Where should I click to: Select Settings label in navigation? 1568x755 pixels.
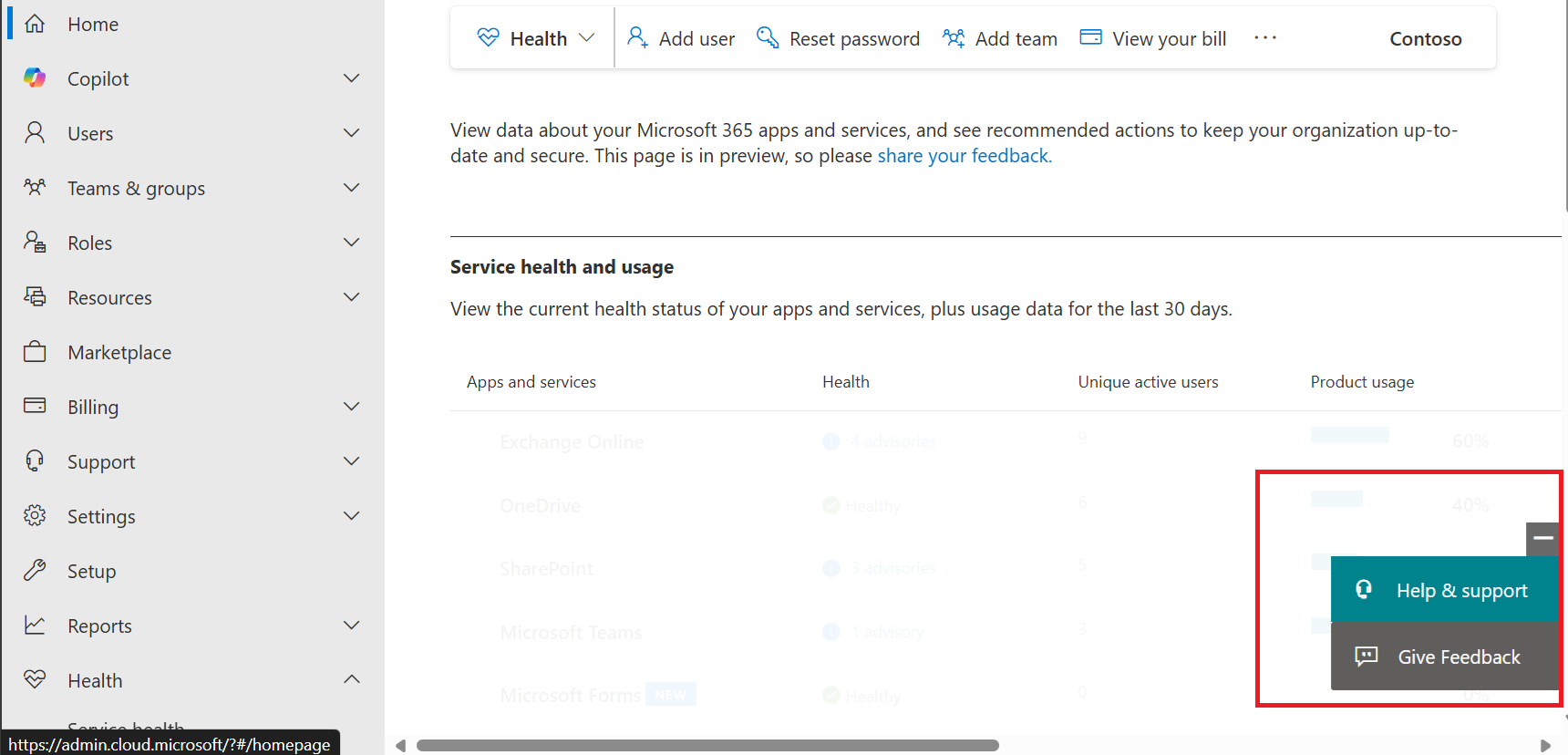click(x=101, y=517)
